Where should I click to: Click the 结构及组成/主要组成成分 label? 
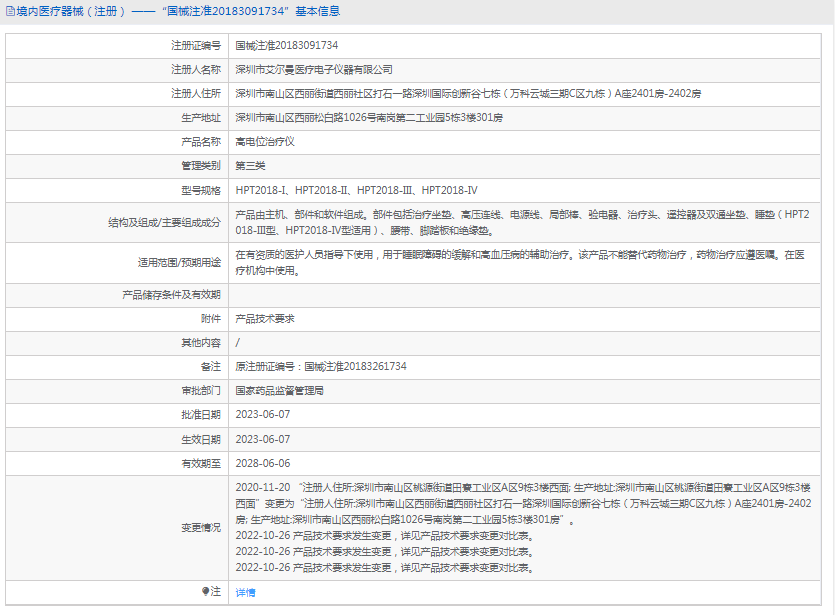(x=165, y=223)
